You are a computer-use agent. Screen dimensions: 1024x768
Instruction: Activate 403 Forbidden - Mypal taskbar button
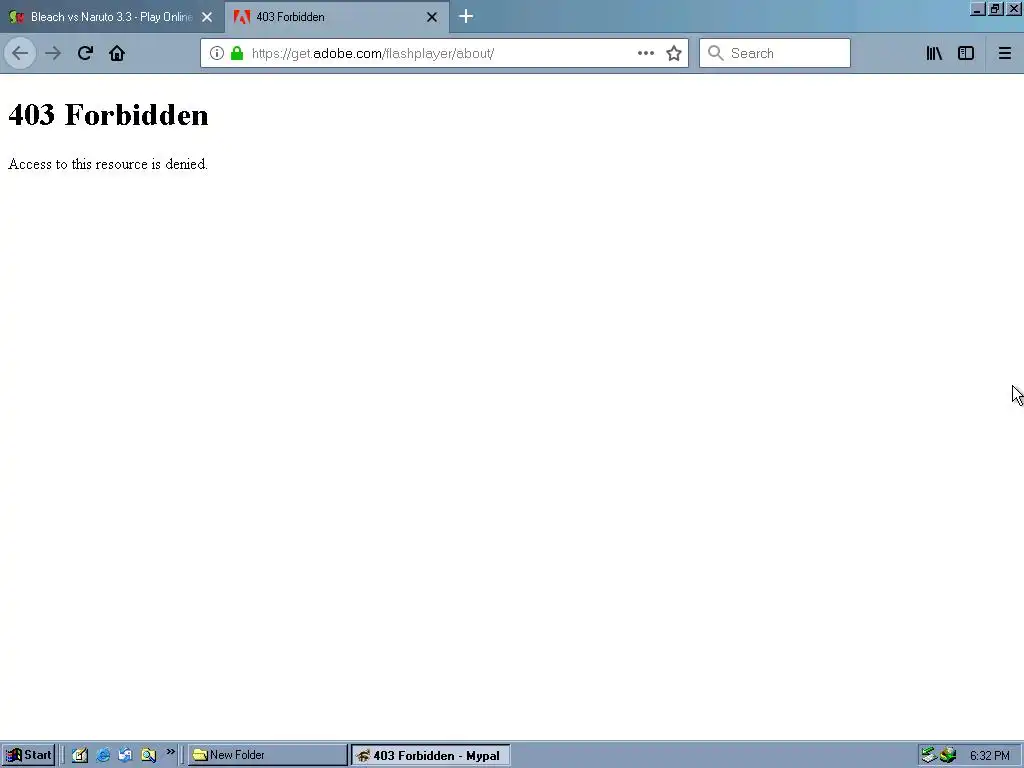pyautogui.click(x=430, y=755)
